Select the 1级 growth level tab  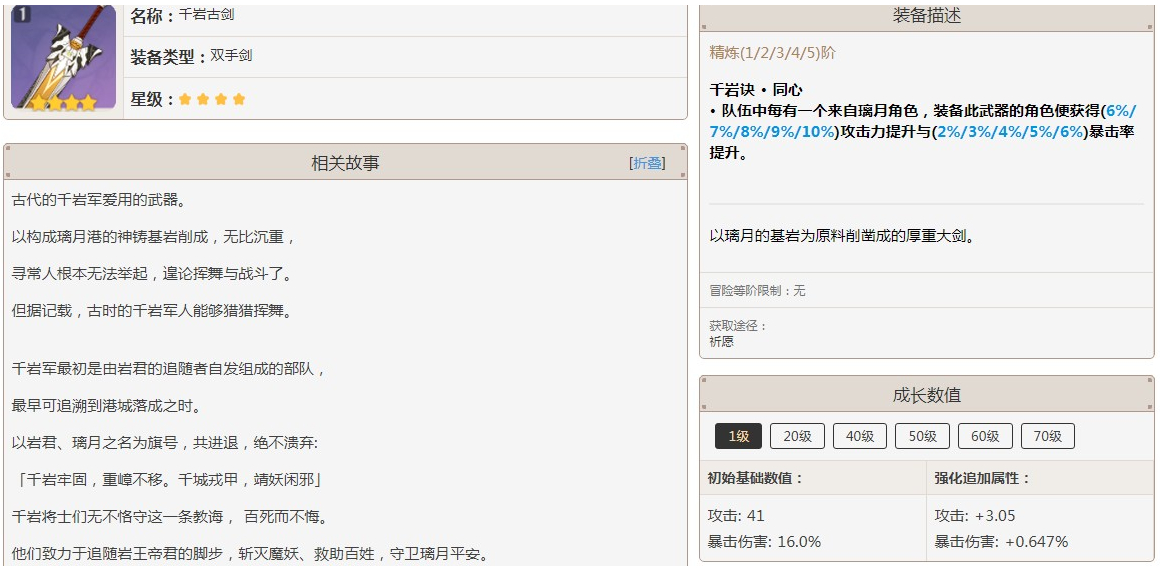click(738, 436)
